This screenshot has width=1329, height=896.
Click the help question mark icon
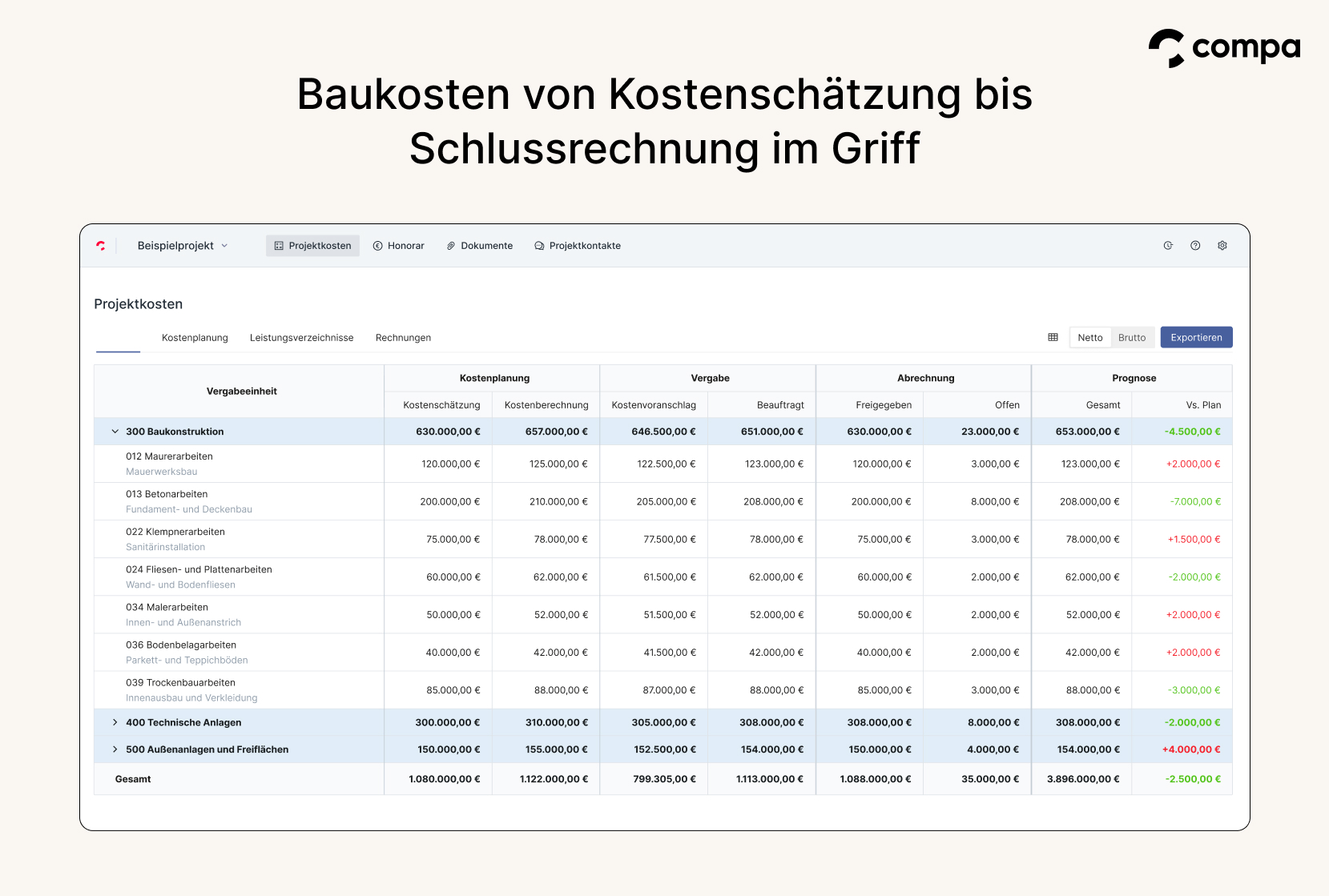tap(1195, 246)
